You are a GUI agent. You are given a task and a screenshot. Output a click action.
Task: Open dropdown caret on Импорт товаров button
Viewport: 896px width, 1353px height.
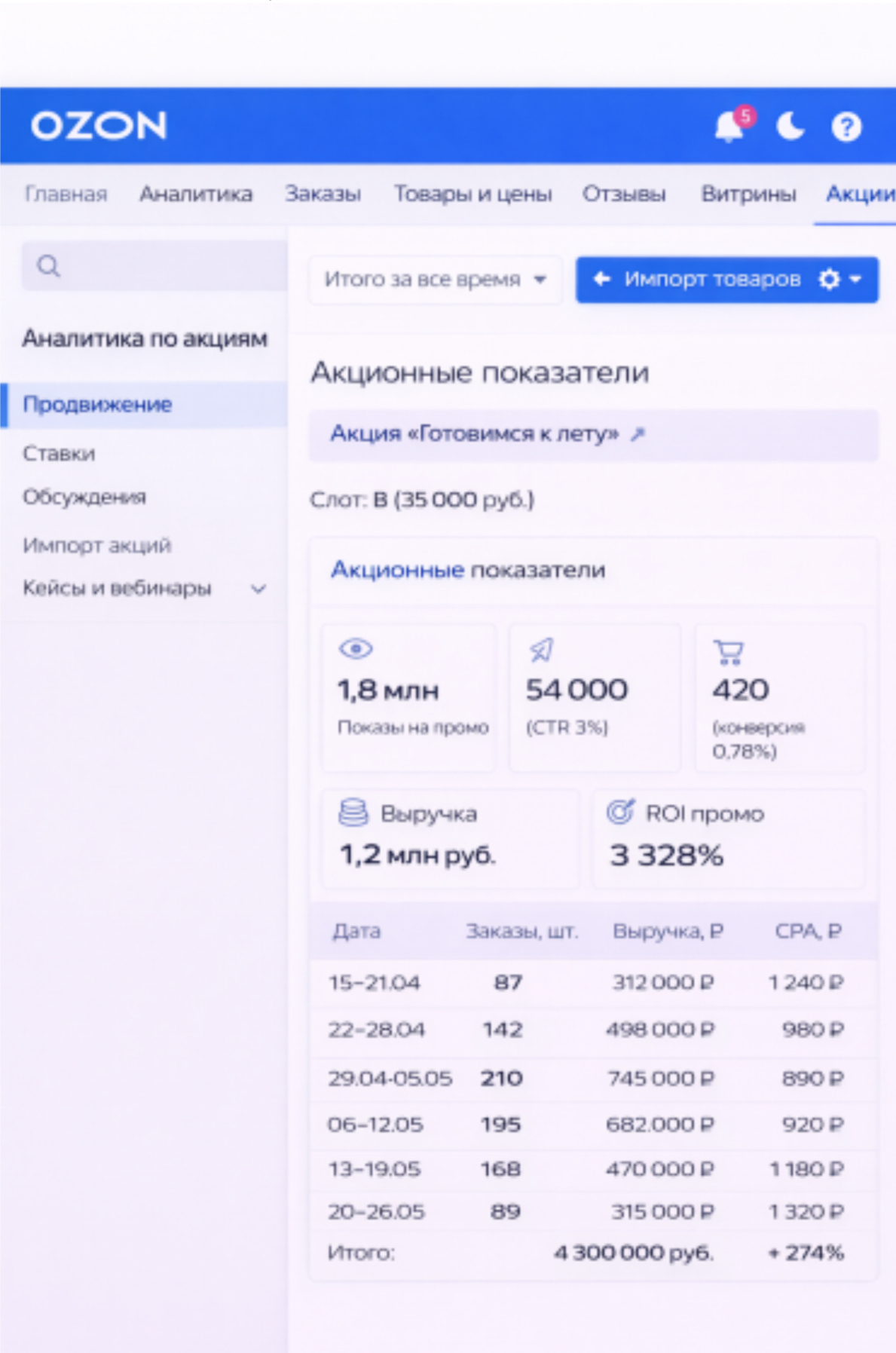pyautogui.click(x=855, y=279)
